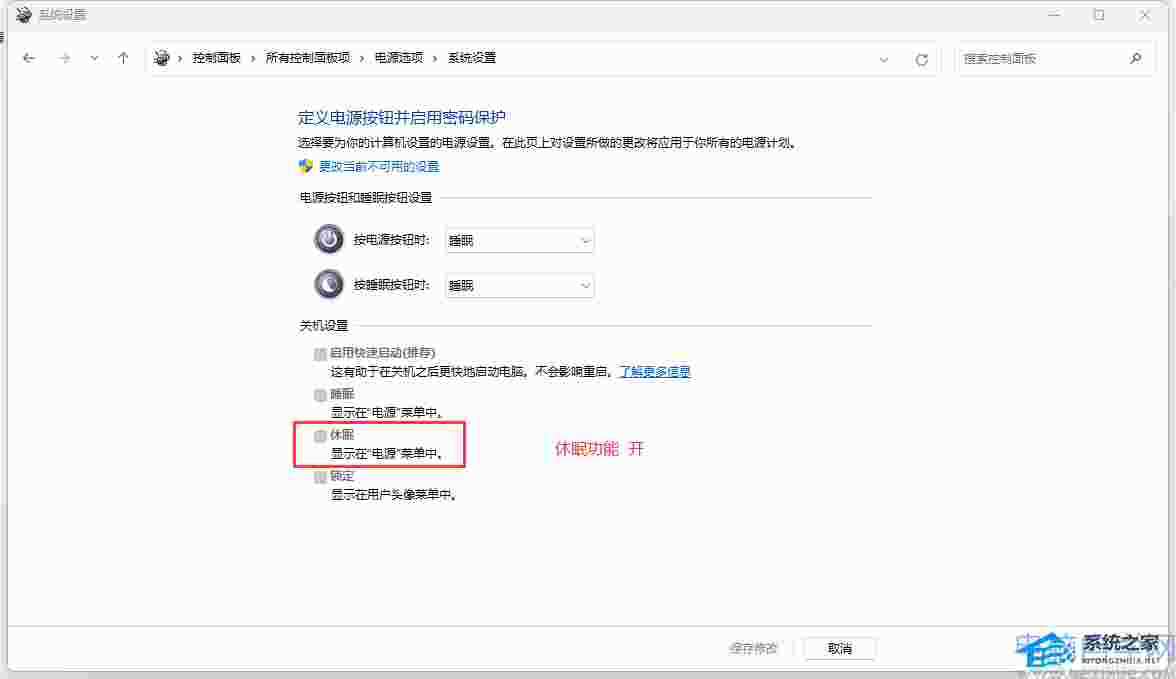Click the up-one-level arrow
This screenshot has width=1176, height=679.
point(123,58)
